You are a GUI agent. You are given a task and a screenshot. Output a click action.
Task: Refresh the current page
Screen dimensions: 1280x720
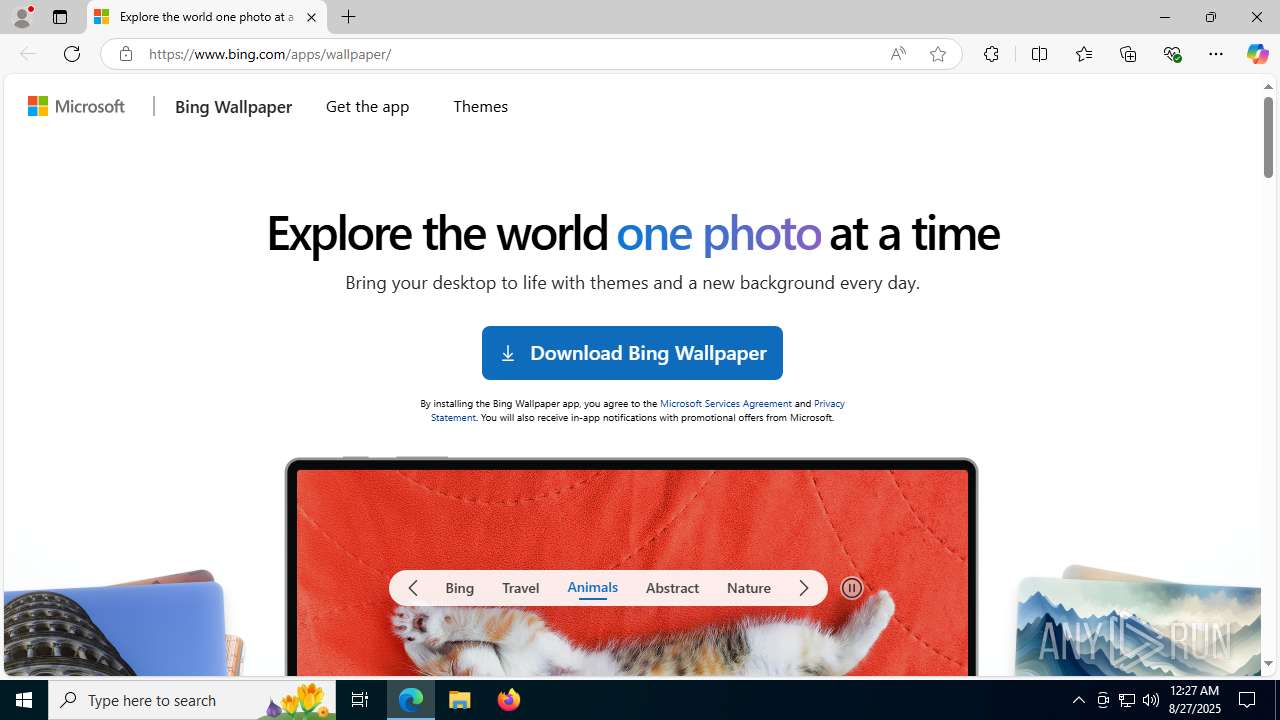(x=72, y=54)
